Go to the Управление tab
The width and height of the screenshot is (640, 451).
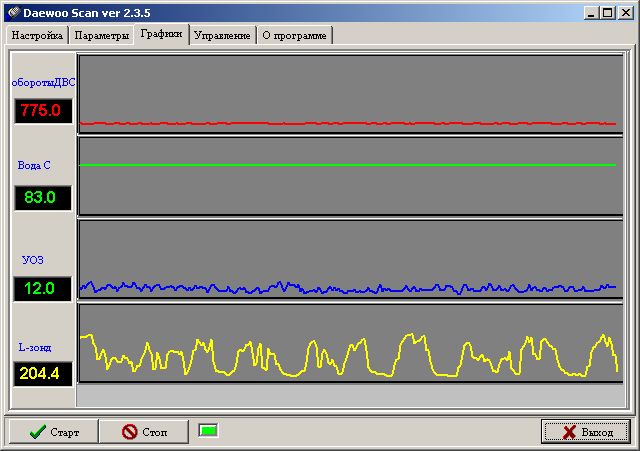222,35
